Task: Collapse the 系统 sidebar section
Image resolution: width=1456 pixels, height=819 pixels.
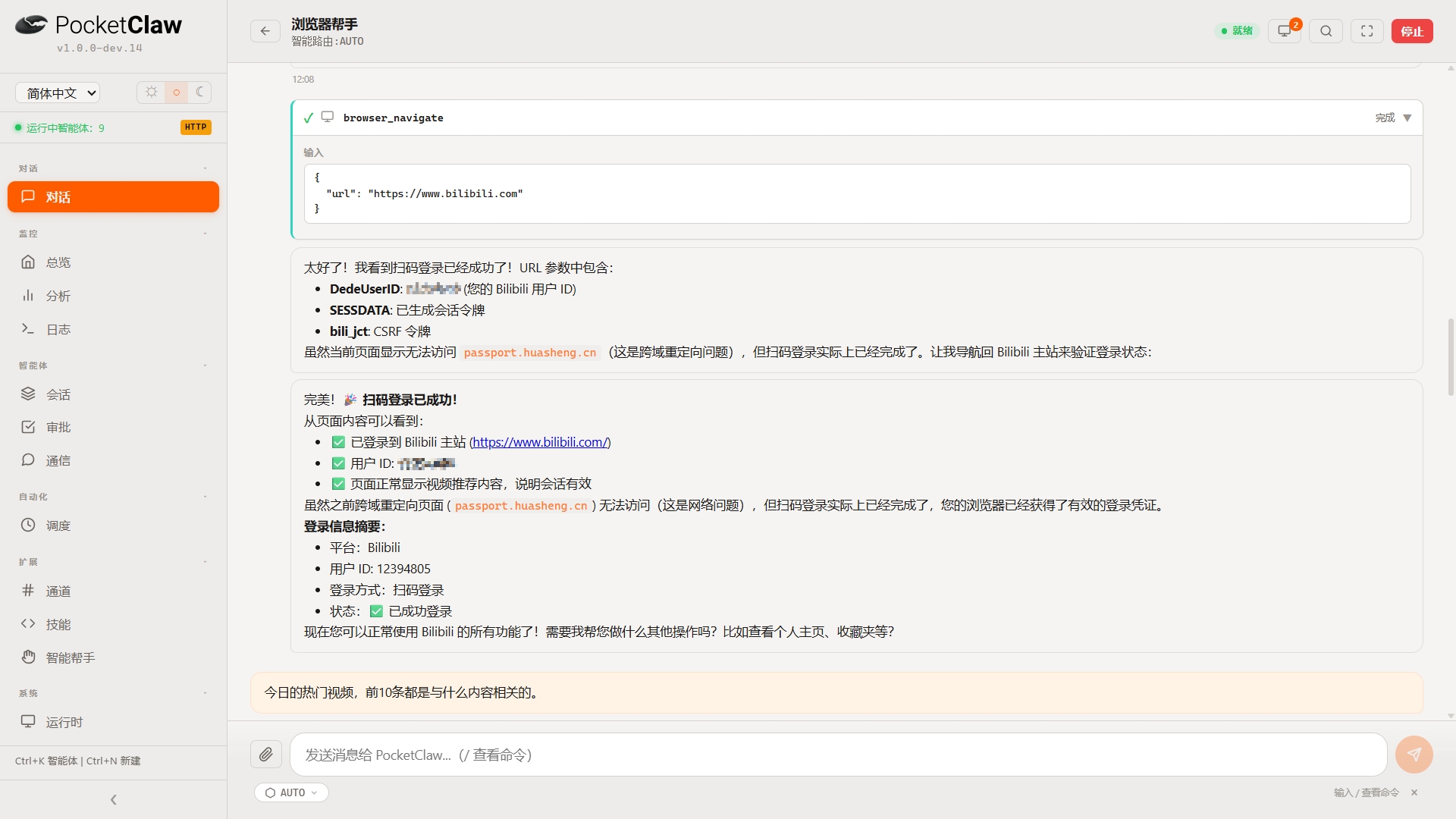Action: pos(114,693)
